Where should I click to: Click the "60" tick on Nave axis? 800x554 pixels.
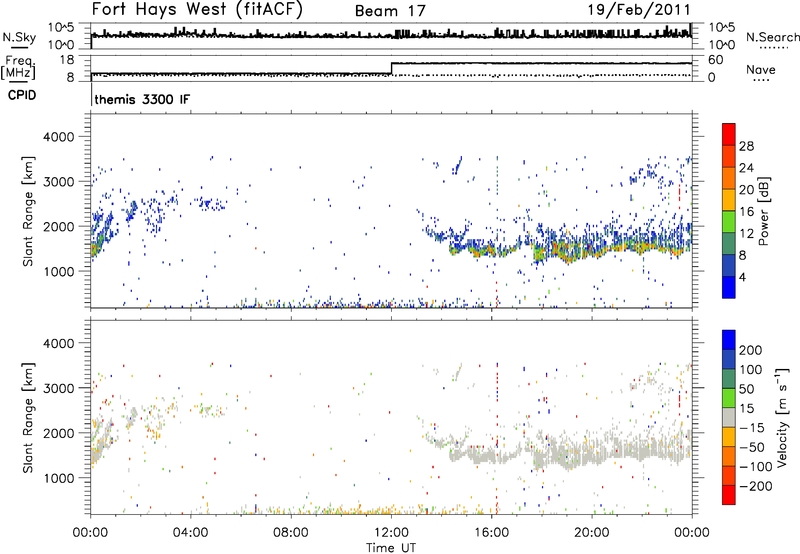[716, 60]
